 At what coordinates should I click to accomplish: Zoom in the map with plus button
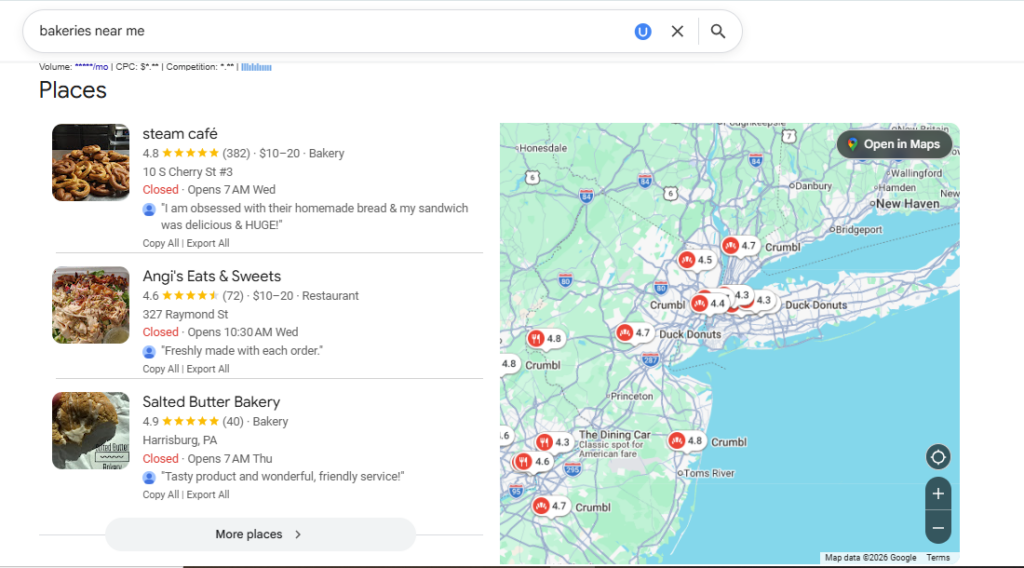(938, 494)
